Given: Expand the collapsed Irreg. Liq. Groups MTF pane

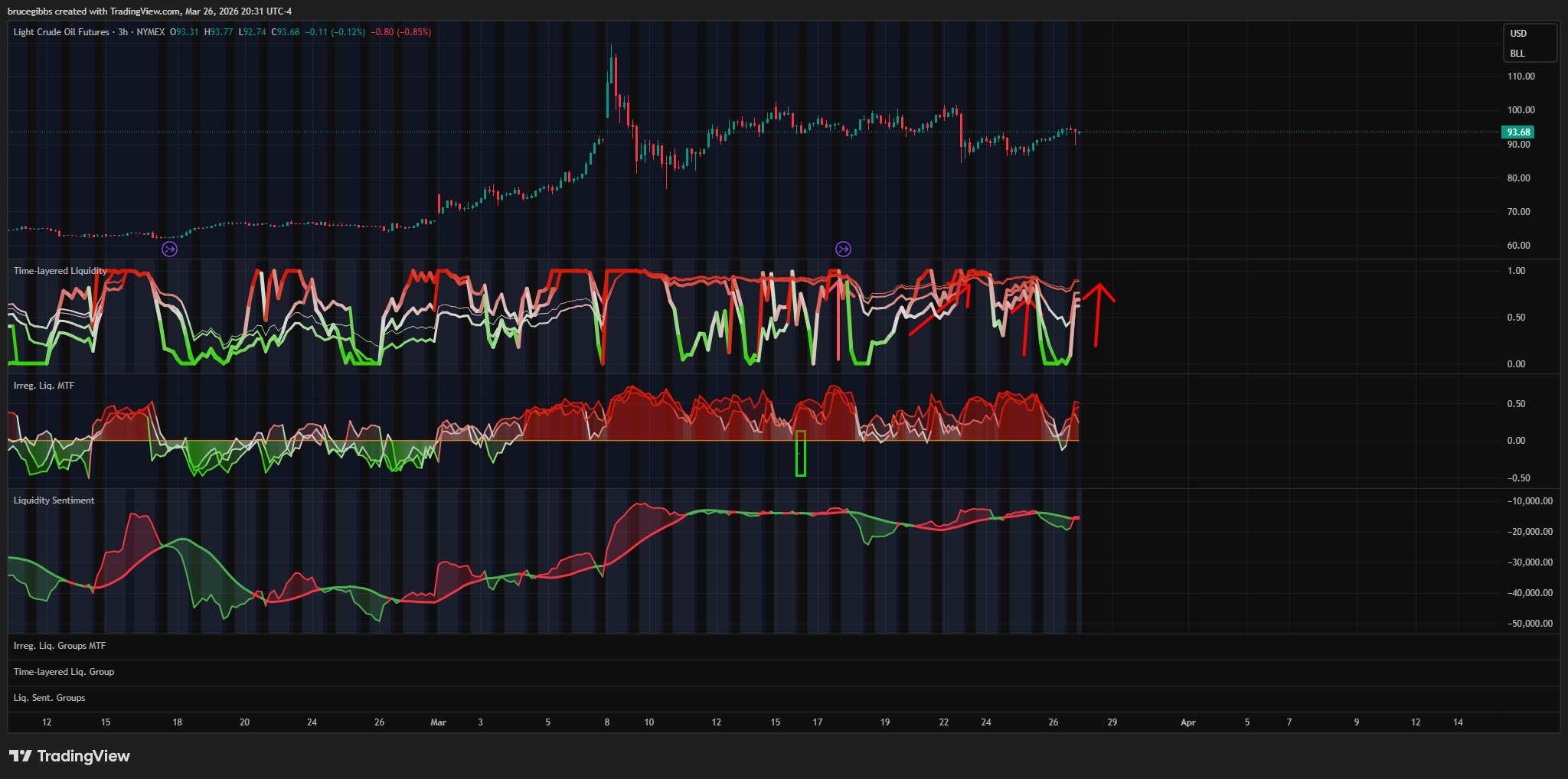Looking at the screenshot, I should tap(60, 646).
